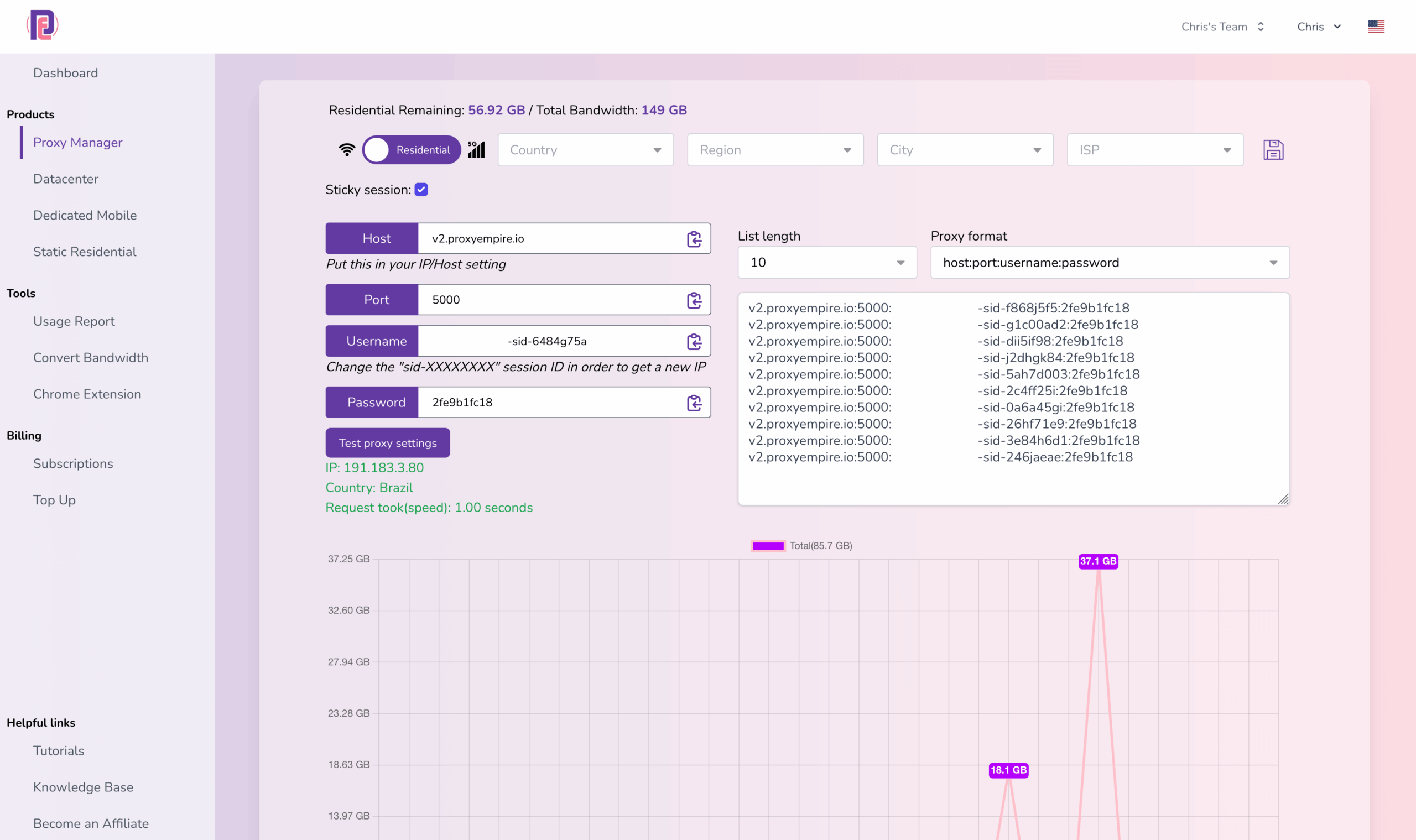Click the ProxyEmpire logo
This screenshot has height=840, width=1416.
(x=43, y=25)
